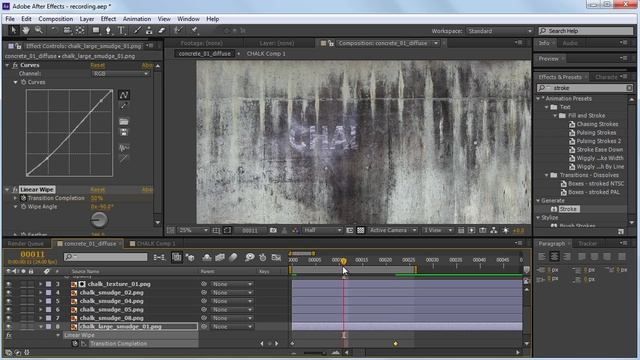Open the 25% magnification dropdown
Screen dimensions: 640x360
coord(193,231)
